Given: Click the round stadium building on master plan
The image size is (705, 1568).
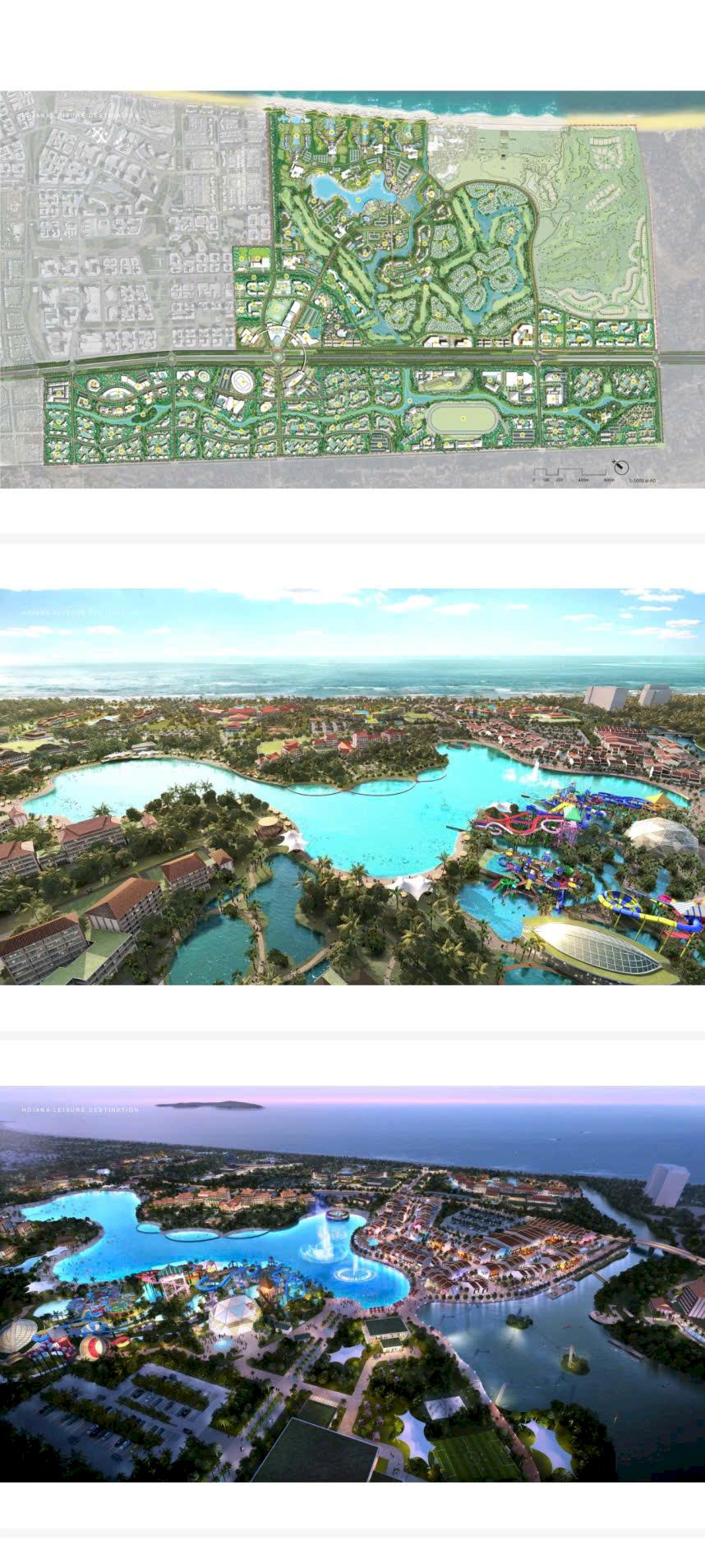Looking at the screenshot, I should [x=243, y=380].
